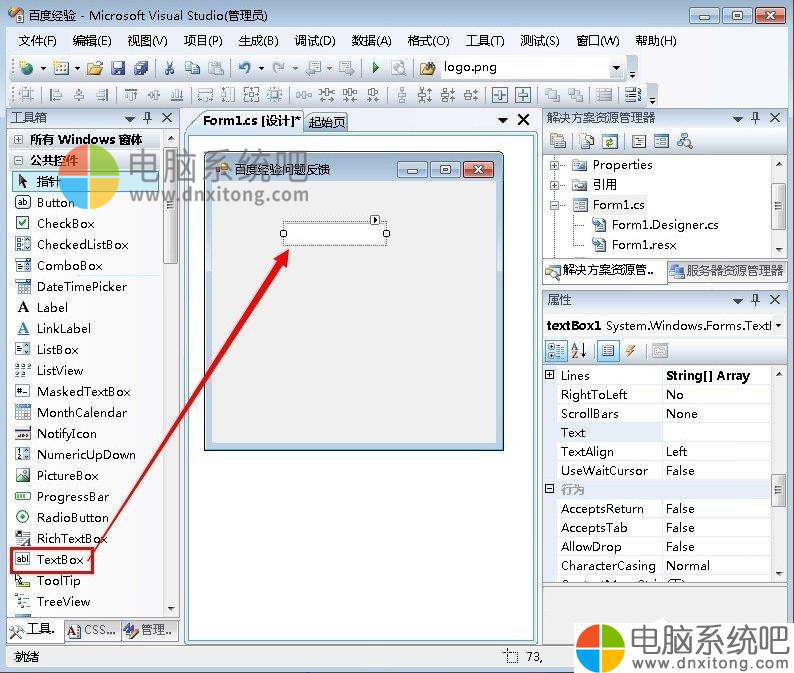Expand the Properties node in Solution Explorer
Screen dimensions: 794x673
tap(554, 165)
